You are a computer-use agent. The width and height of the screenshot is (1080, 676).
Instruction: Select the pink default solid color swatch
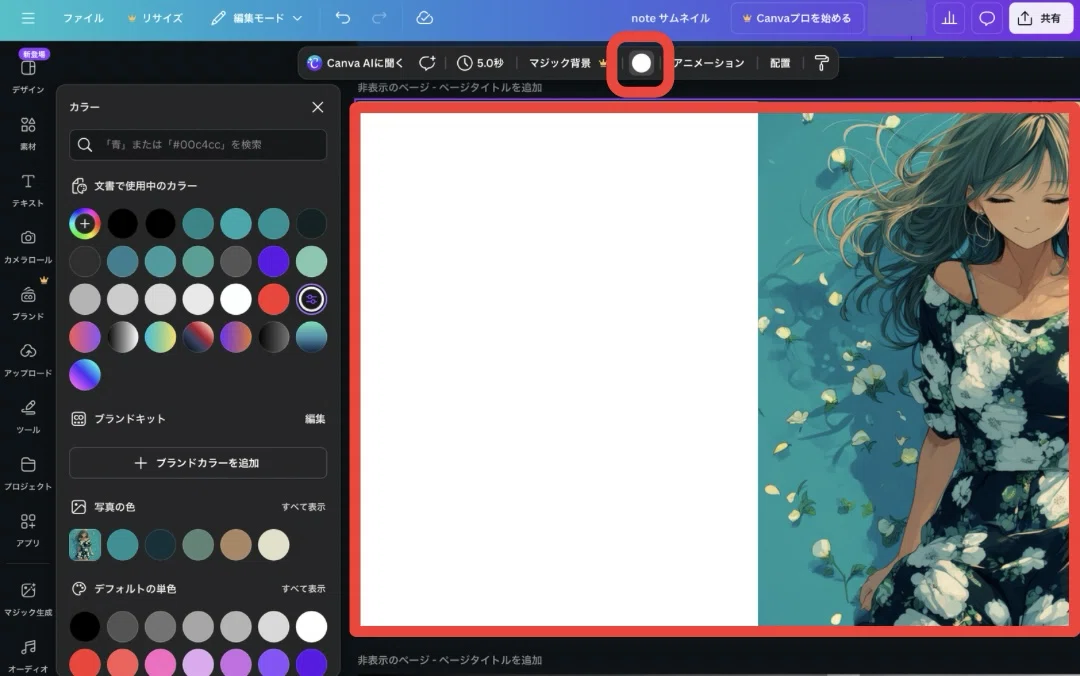click(x=160, y=663)
